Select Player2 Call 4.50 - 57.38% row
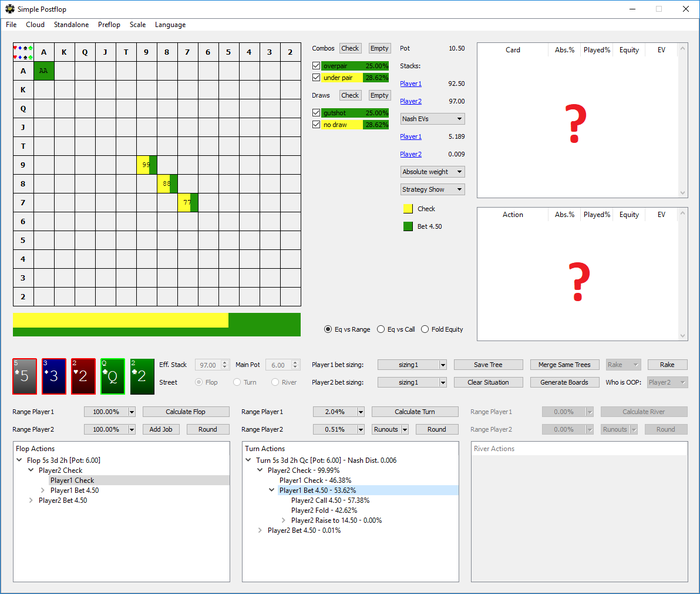This screenshot has height=594, width=700. [x=330, y=500]
